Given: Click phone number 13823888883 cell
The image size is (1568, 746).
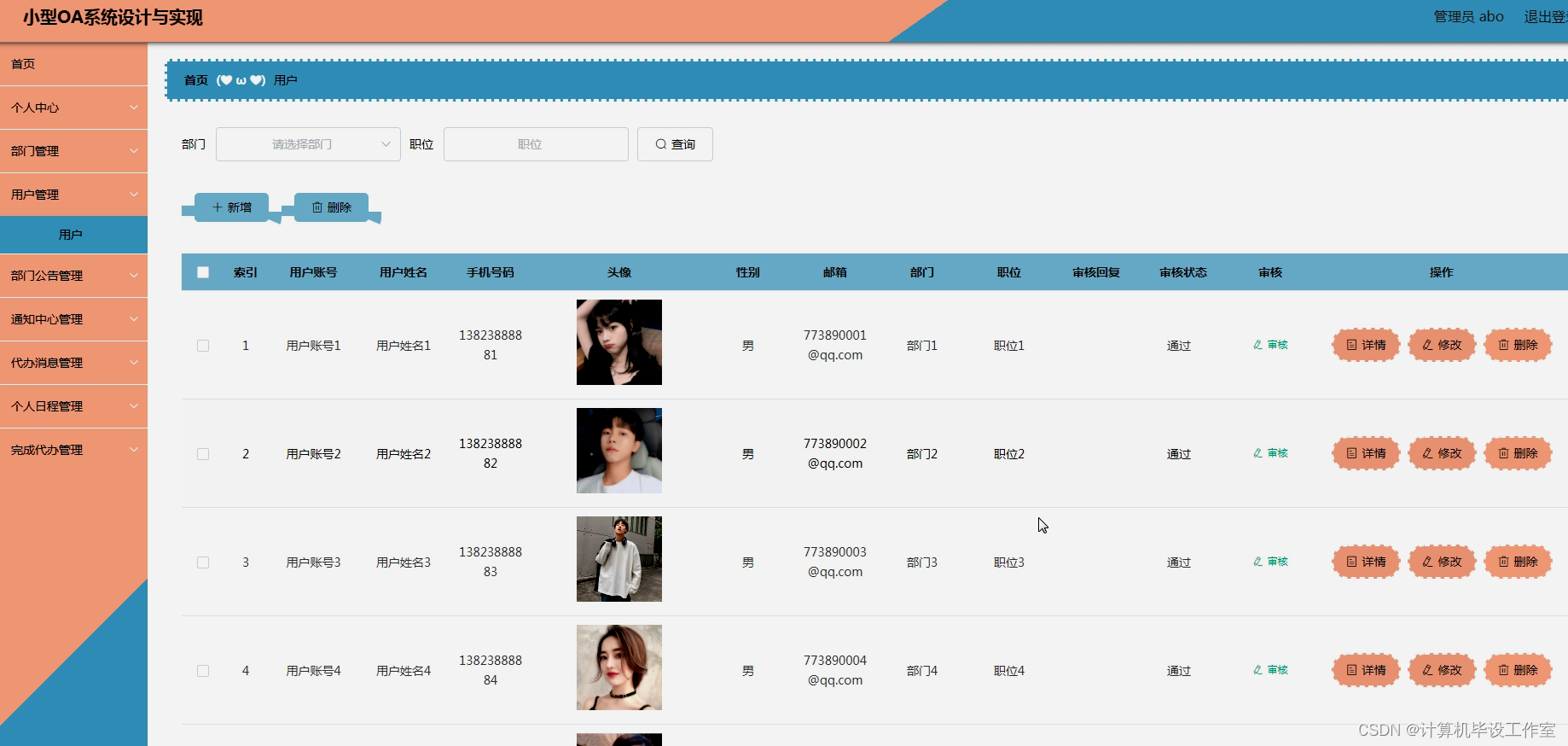Looking at the screenshot, I should (x=491, y=562).
